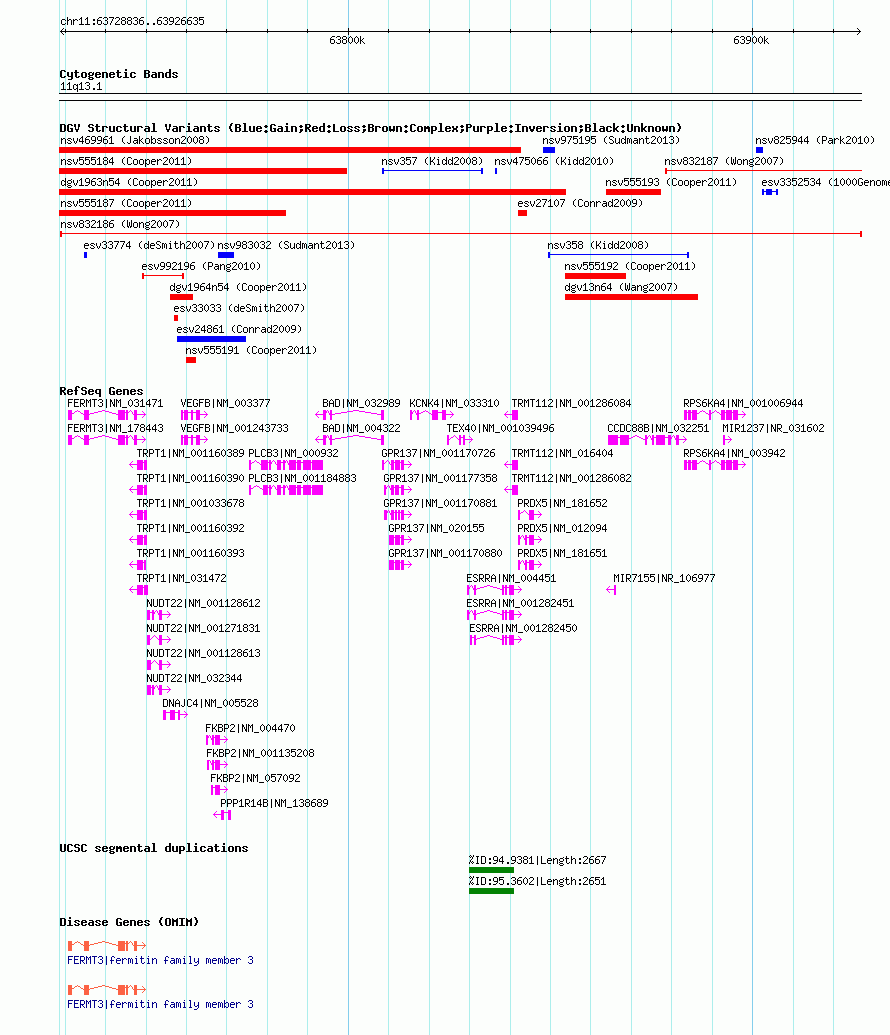Click the 11q13.1 cytogenetic band label

click(x=81, y=86)
